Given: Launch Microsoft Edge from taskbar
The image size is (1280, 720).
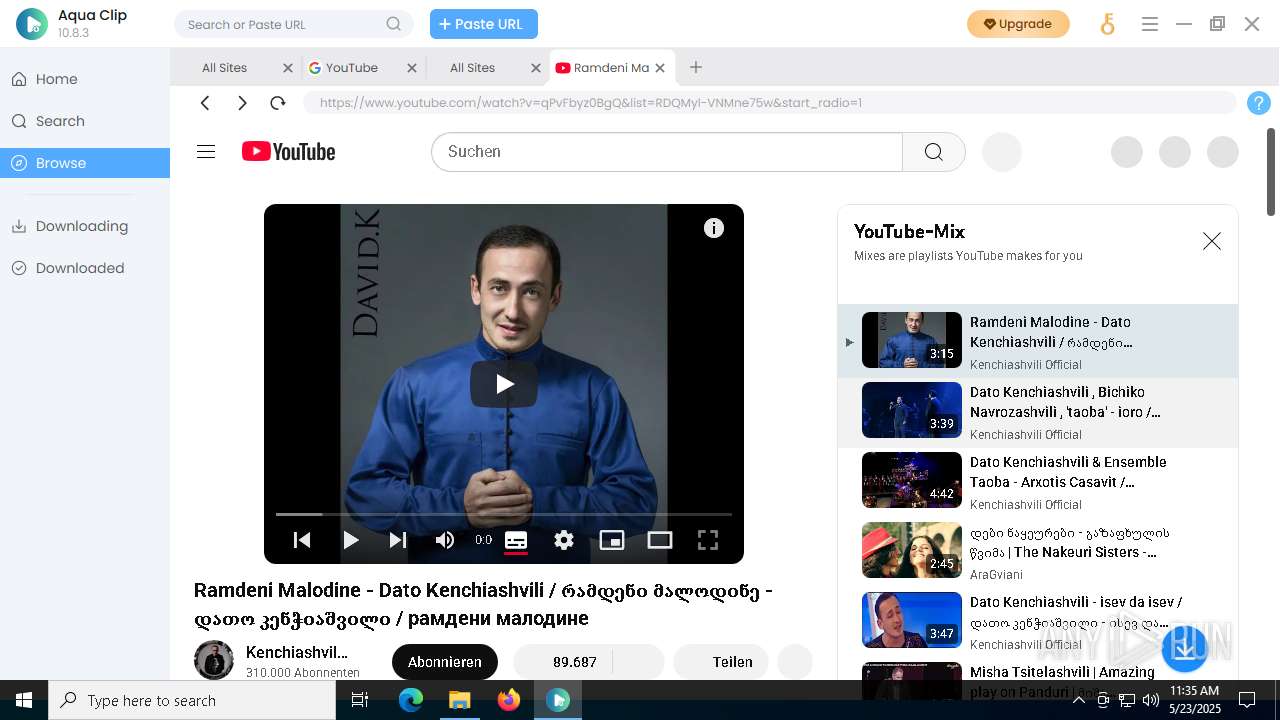Looking at the screenshot, I should click(x=411, y=700).
